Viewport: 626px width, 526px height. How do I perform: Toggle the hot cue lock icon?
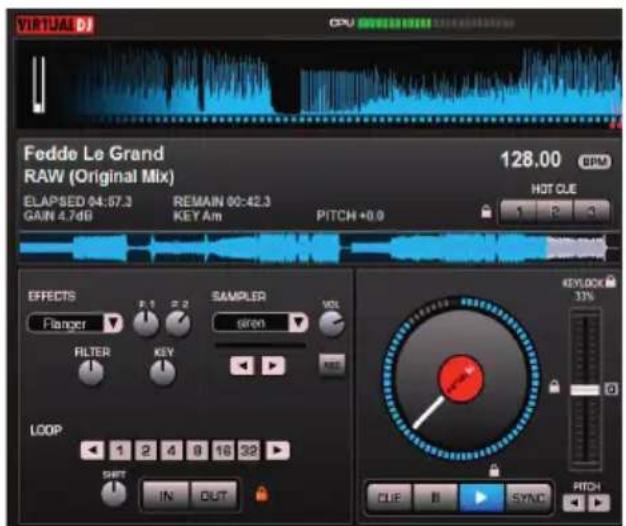click(x=486, y=212)
